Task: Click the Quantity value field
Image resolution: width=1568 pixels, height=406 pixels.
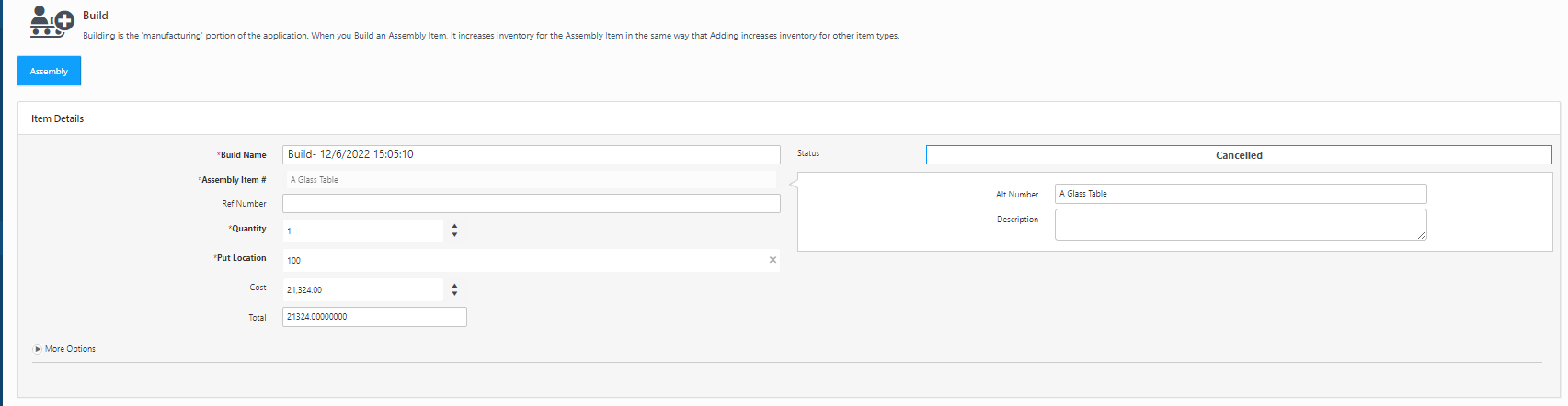Action: coord(362,231)
